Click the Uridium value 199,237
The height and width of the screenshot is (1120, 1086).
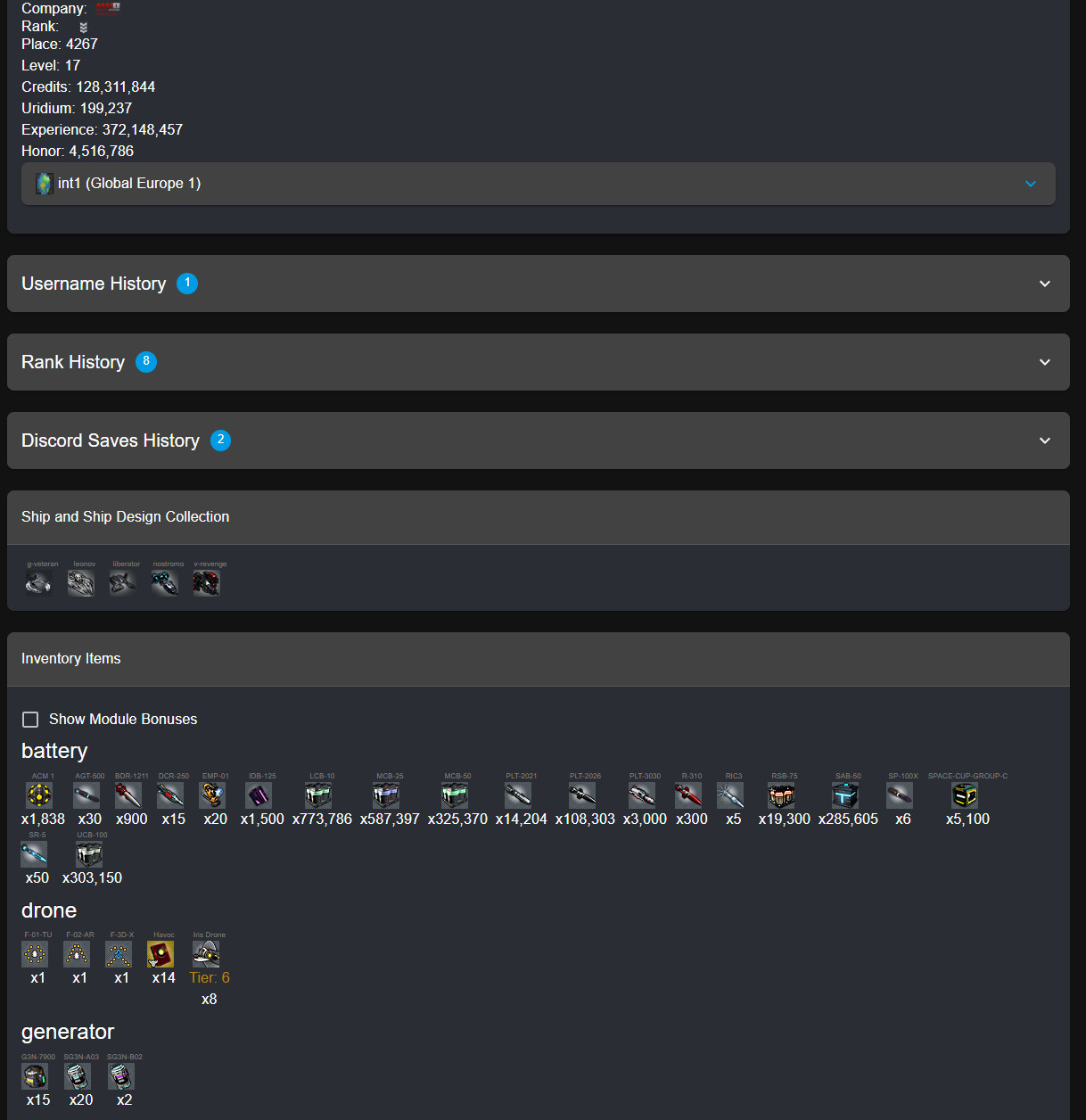pyautogui.click(x=106, y=109)
